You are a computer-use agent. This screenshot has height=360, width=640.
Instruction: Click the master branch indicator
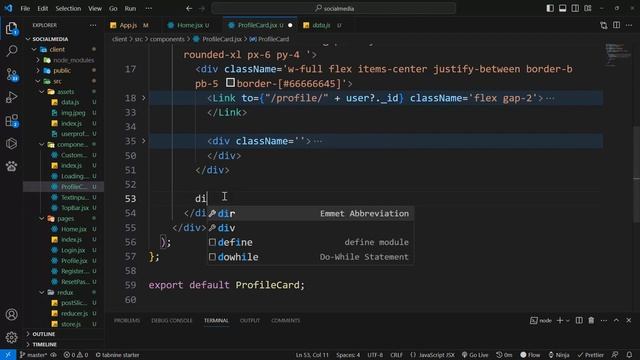[x=33, y=355]
